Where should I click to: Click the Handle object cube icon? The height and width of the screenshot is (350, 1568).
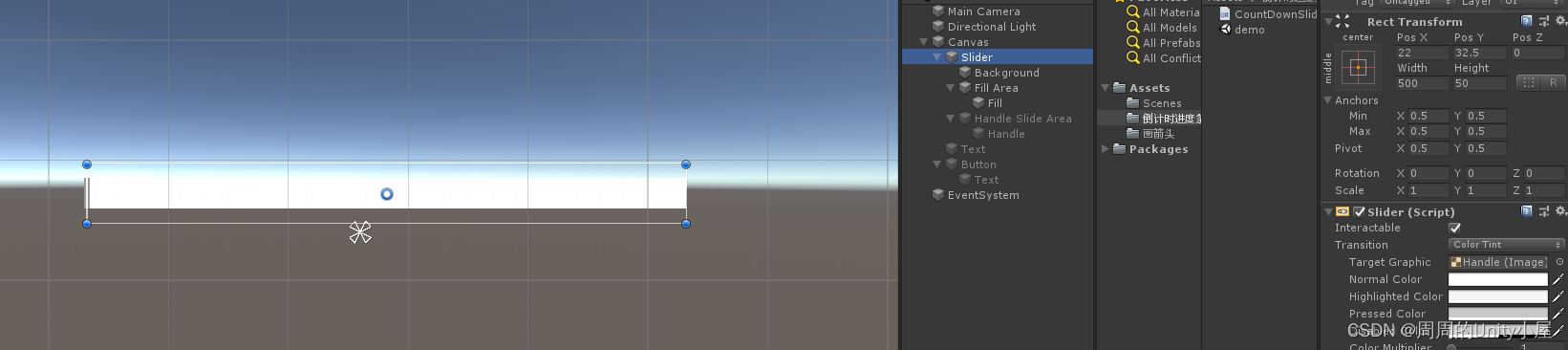(x=978, y=134)
